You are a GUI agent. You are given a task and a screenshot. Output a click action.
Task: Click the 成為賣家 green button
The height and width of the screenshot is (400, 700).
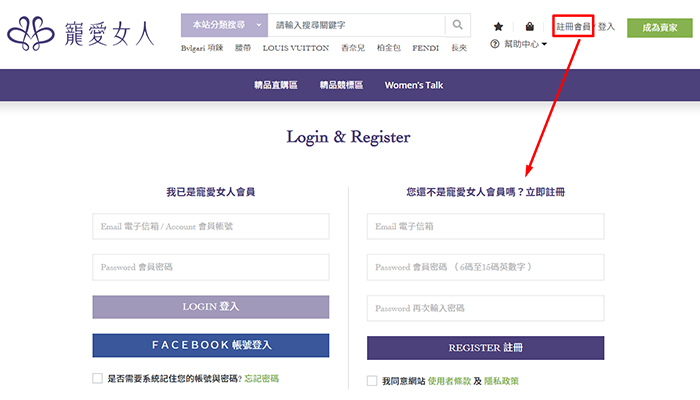(659, 27)
